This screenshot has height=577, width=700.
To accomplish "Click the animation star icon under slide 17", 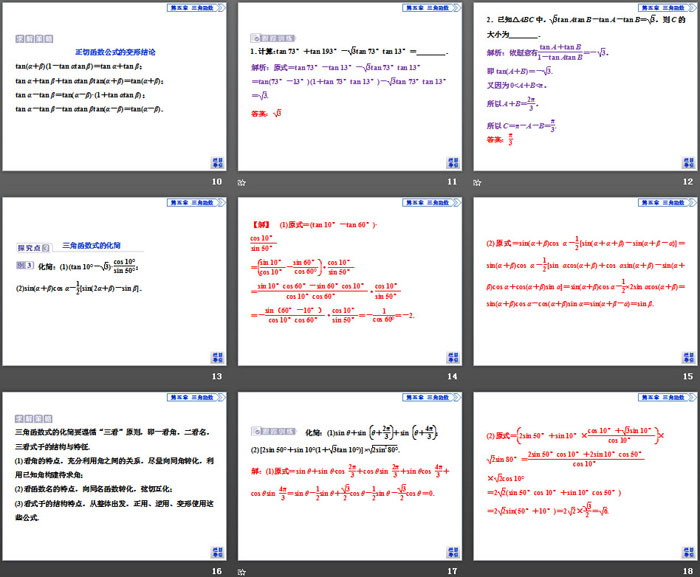I will [x=242, y=572].
